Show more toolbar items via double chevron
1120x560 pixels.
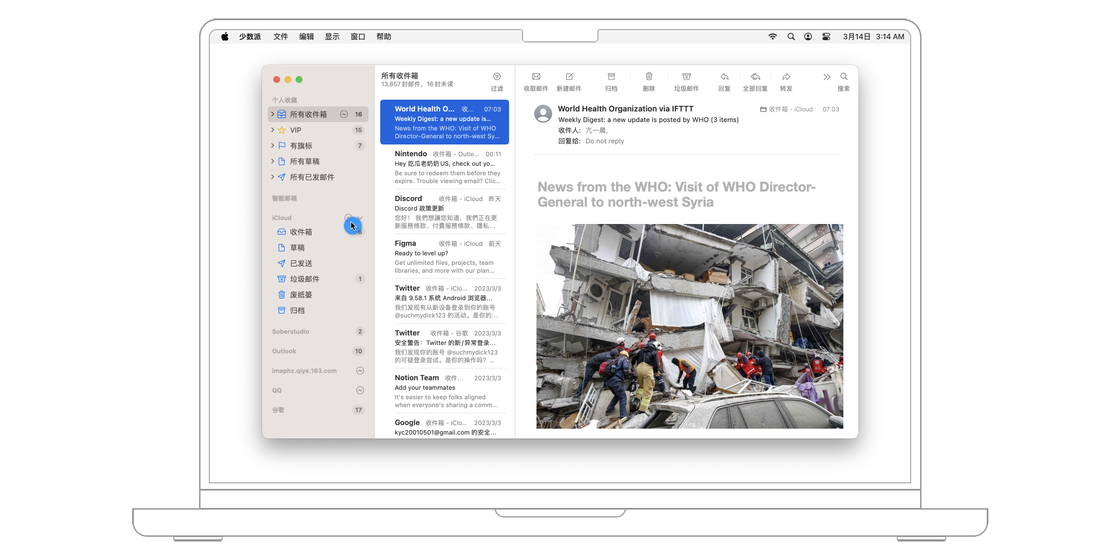pos(827,77)
